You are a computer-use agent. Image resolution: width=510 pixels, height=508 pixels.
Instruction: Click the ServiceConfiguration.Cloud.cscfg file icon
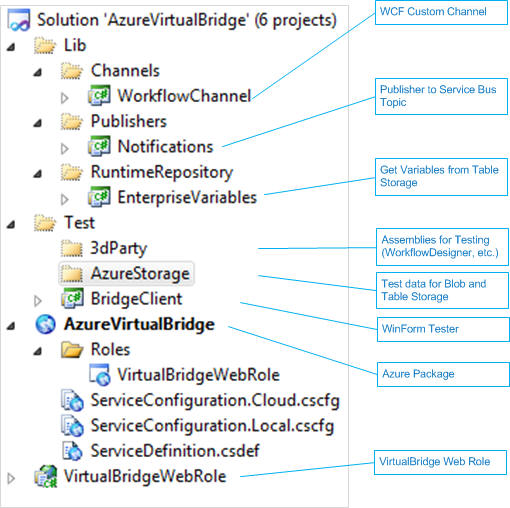72,400
